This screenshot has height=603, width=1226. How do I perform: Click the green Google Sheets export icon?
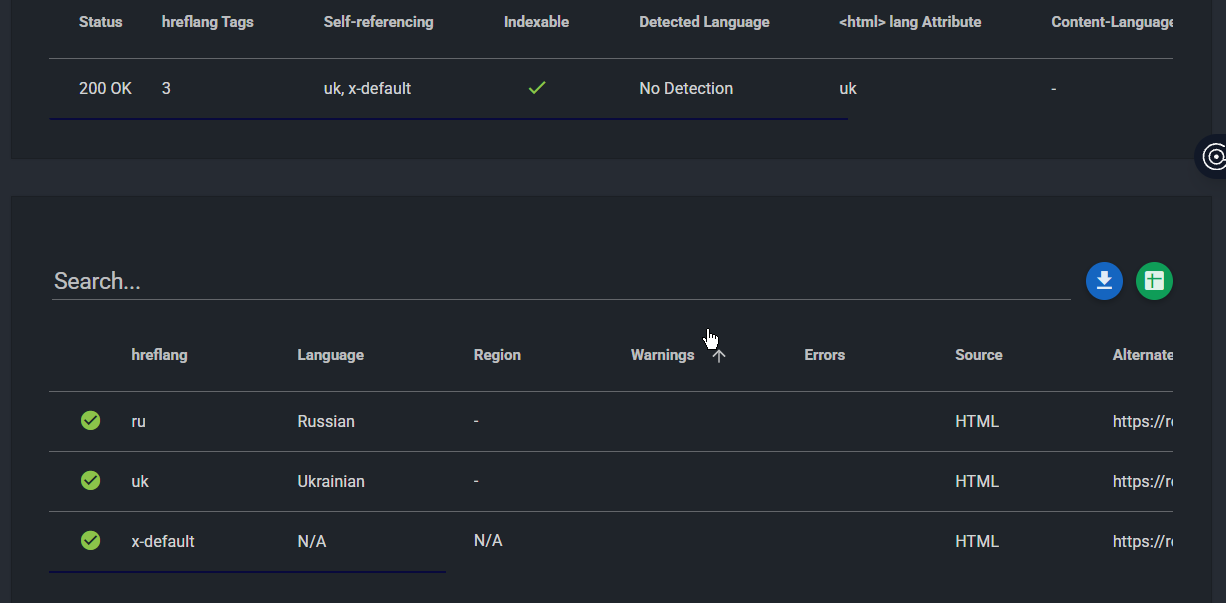tap(1154, 281)
